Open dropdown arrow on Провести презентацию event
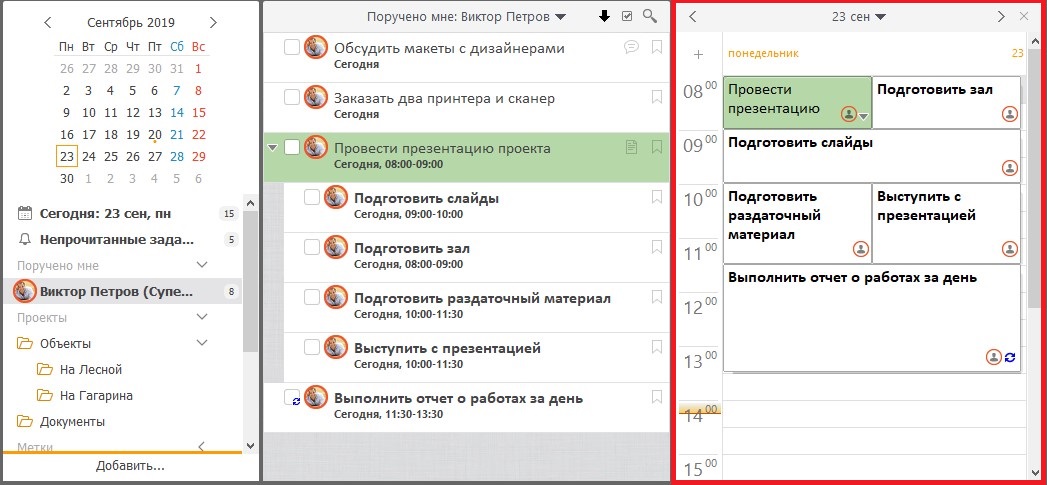The width and height of the screenshot is (1047, 485). pyautogui.click(x=863, y=116)
